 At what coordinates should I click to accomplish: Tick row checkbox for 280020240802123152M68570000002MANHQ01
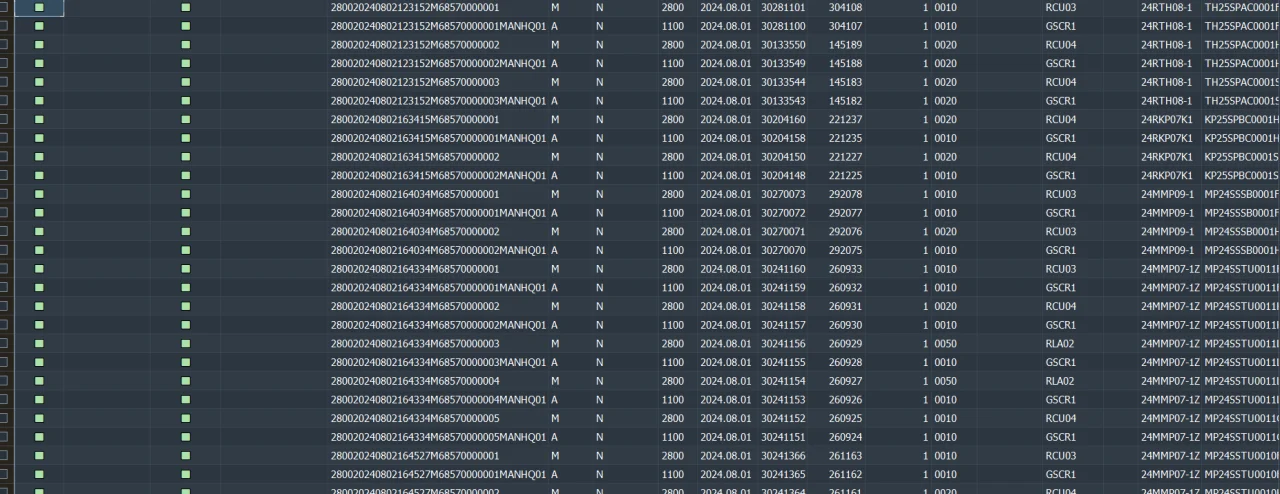coord(4,63)
